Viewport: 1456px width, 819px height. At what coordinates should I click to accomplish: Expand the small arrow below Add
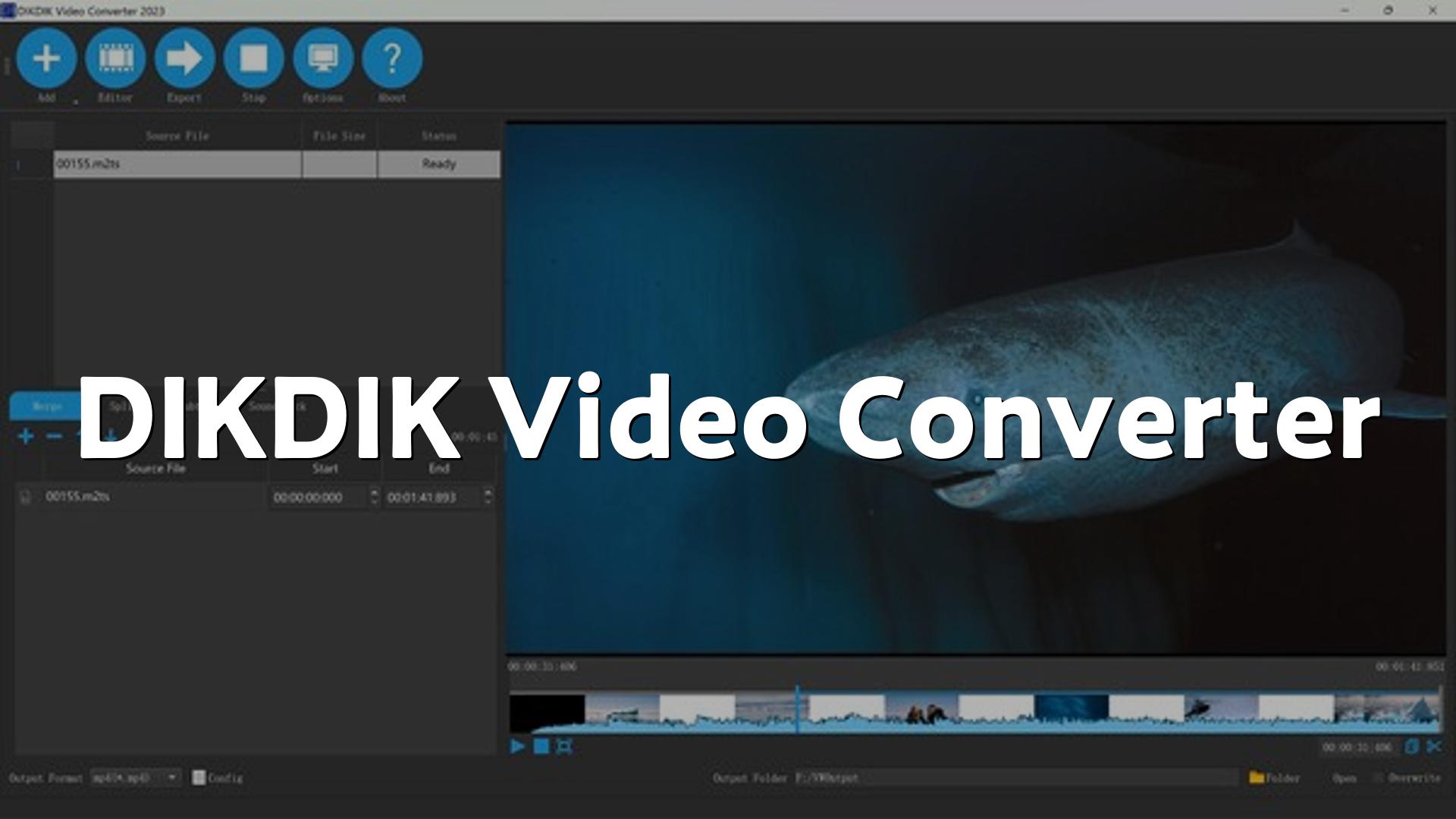tap(75, 102)
